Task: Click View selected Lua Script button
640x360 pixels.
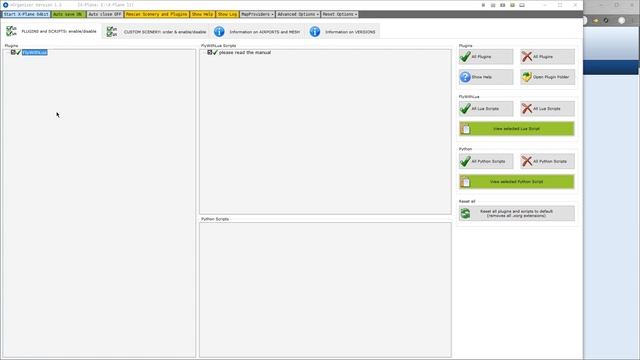Action: click(x=517, y=129)
